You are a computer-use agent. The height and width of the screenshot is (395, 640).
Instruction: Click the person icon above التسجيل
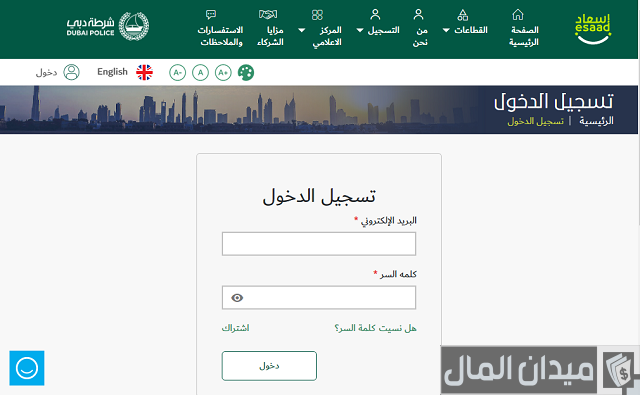375,15
